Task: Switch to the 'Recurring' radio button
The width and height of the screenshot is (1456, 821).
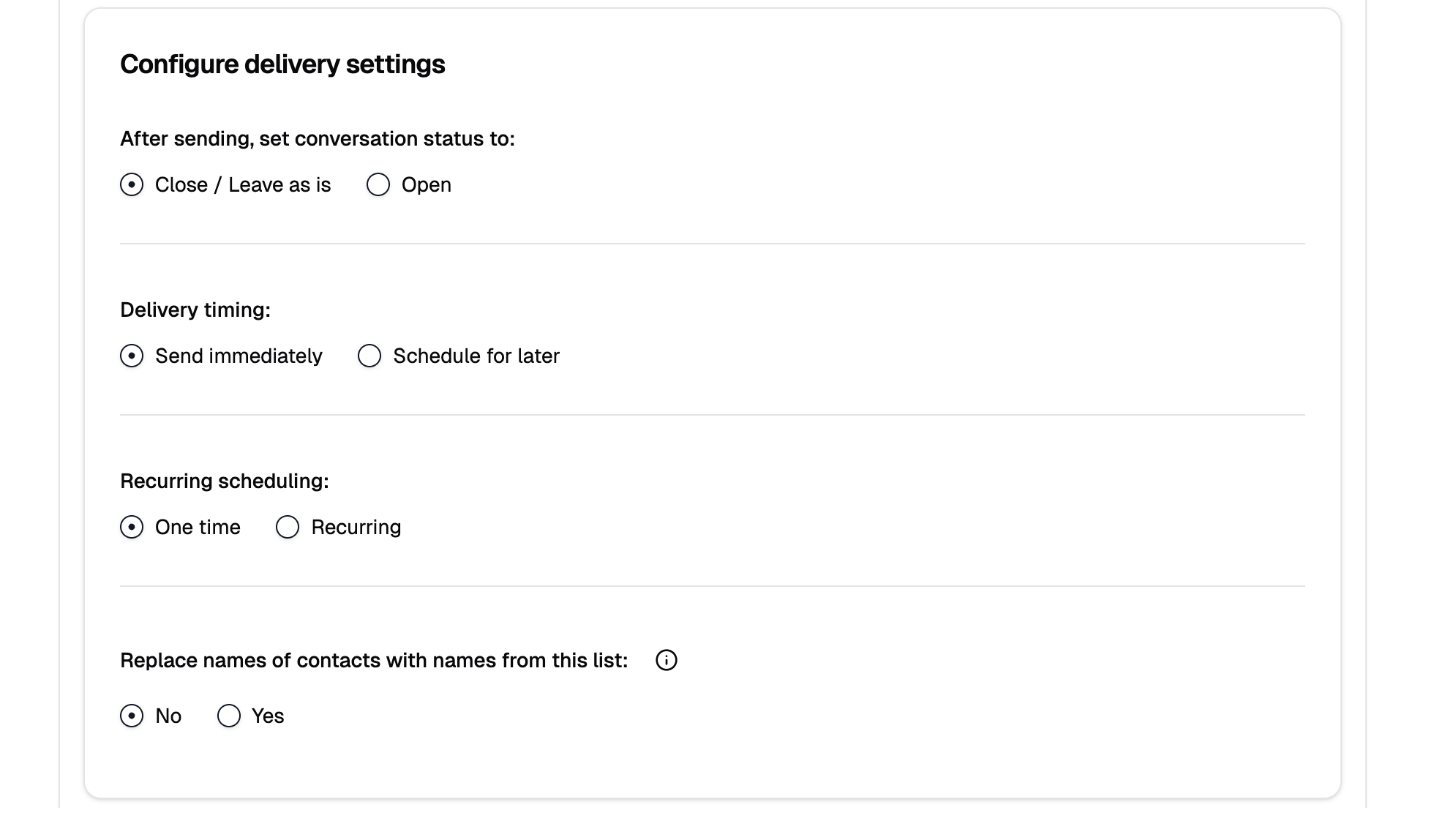Action: pyautogui.click(x=288, y=527)
